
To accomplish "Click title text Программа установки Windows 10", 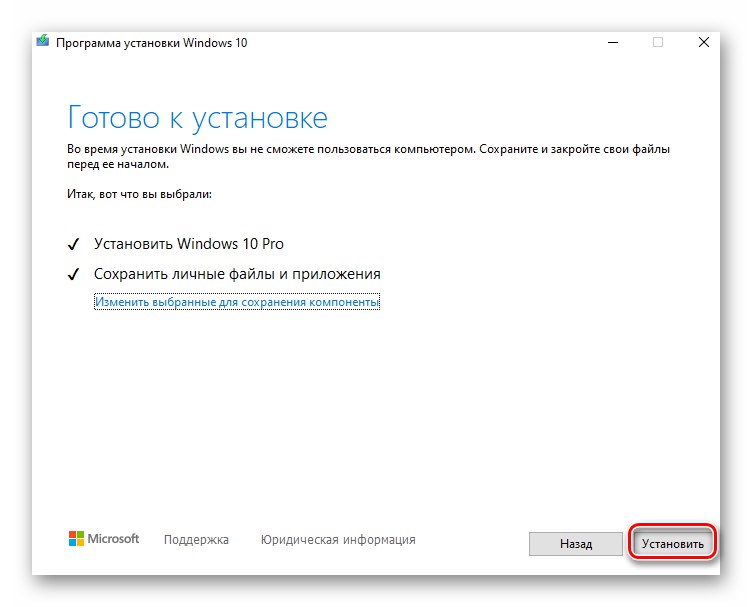I will (152, 43).
